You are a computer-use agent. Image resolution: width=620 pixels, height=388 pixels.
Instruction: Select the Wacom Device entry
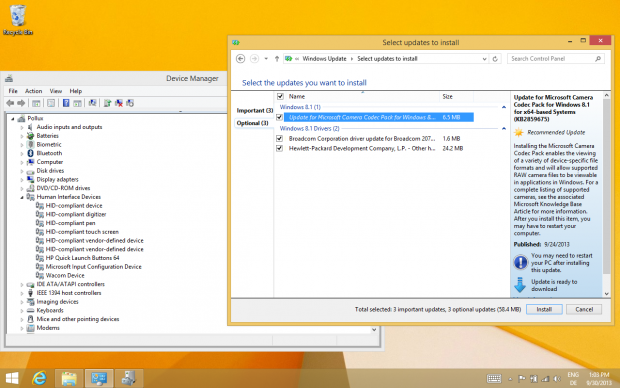(65, 275)
